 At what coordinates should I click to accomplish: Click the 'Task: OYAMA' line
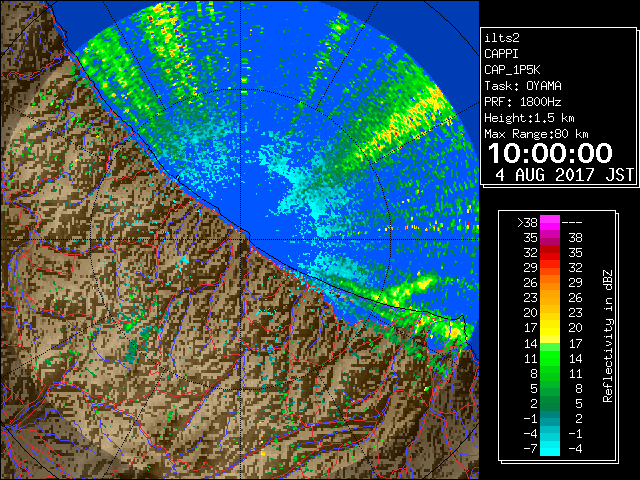[x=522, y=86]
